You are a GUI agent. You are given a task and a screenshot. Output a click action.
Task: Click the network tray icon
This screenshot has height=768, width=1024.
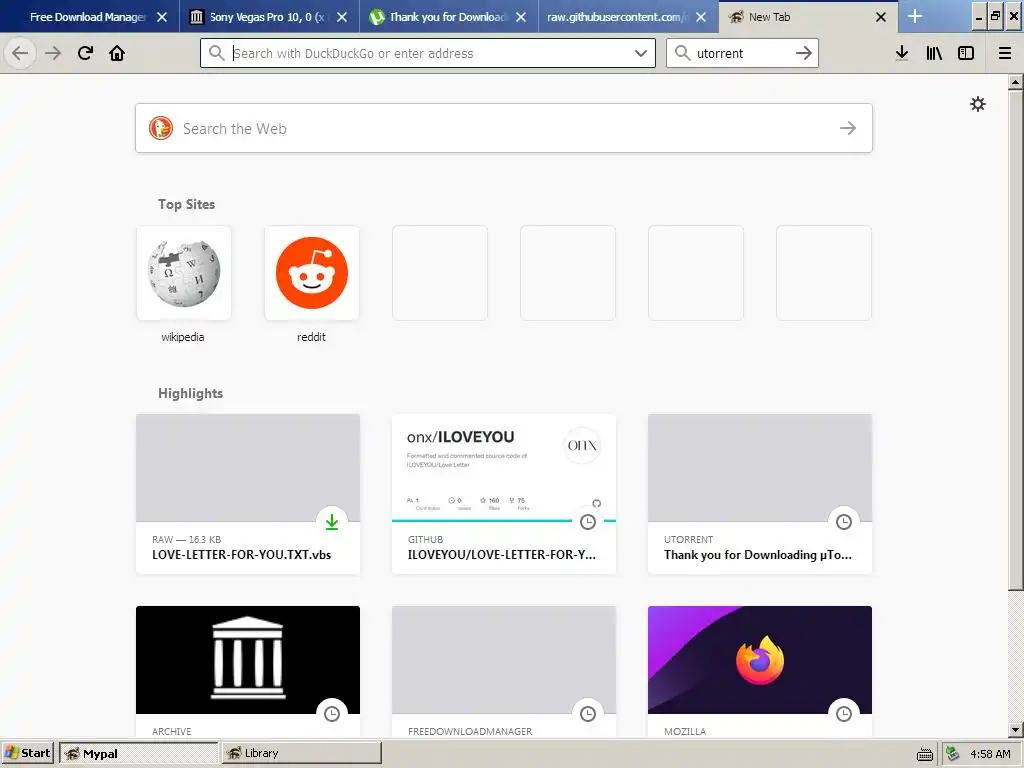point(952,754)
